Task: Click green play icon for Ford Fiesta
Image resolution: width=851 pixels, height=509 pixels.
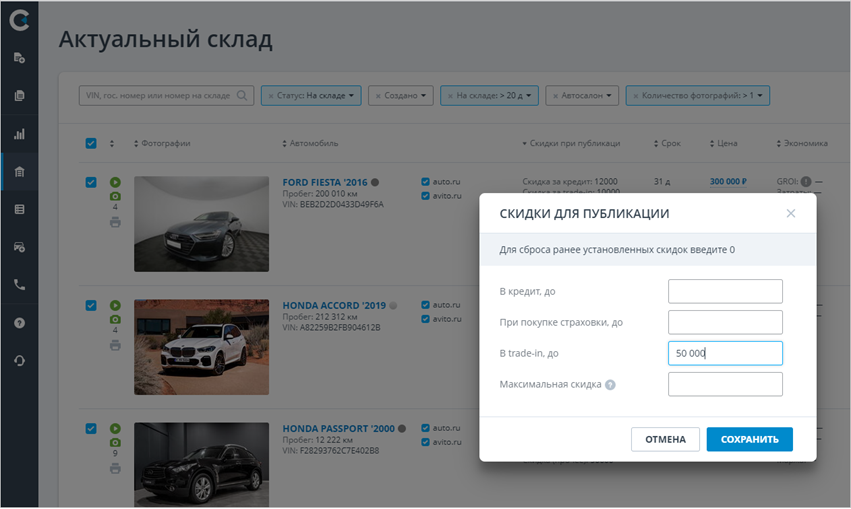Action: click(x=115, y=182)
